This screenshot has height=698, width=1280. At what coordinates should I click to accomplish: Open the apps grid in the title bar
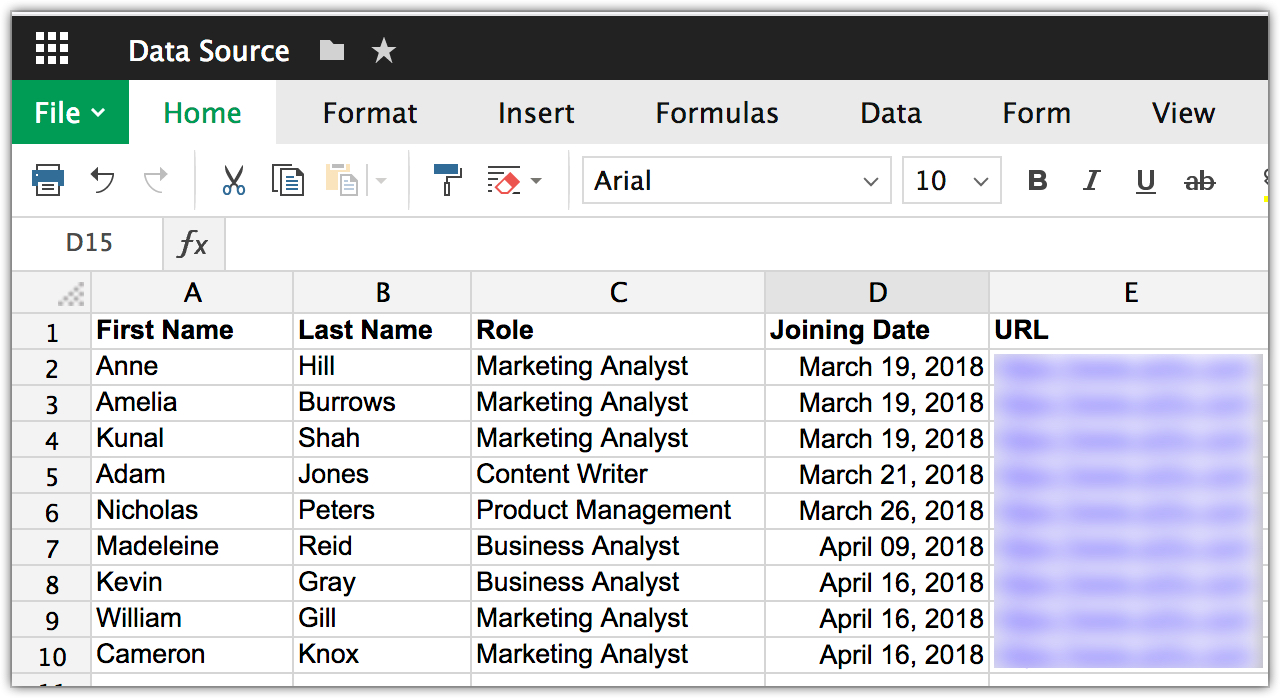[x=51, y=48]
